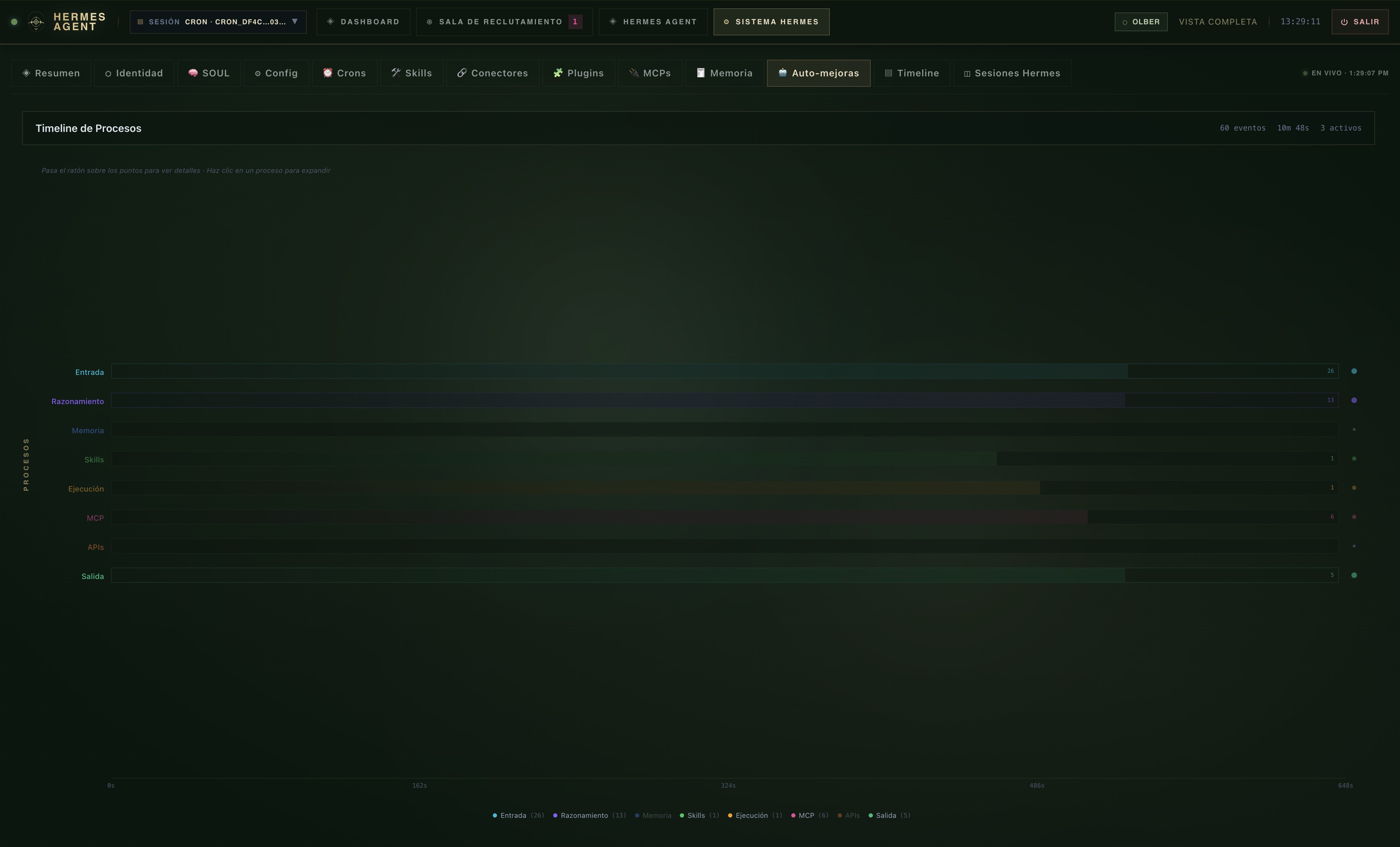Screen dimensions: 1400x847
Task: Toggle Entrada (26) in legend
Action: pos(518,816)
